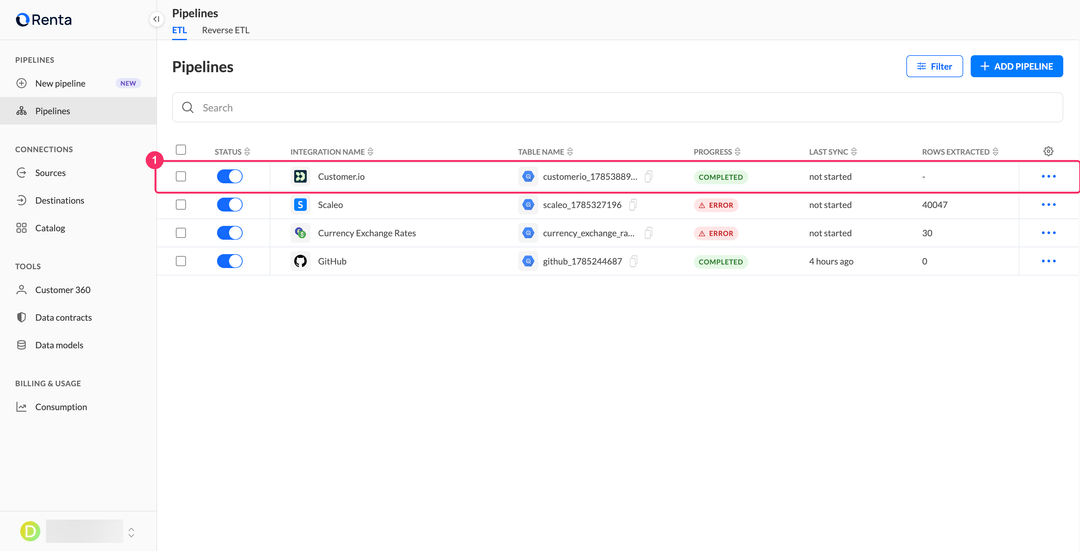This screenshot has width=1080, height=551.
Task: Expand the account switcher chevrons
Action: (131, 532)
